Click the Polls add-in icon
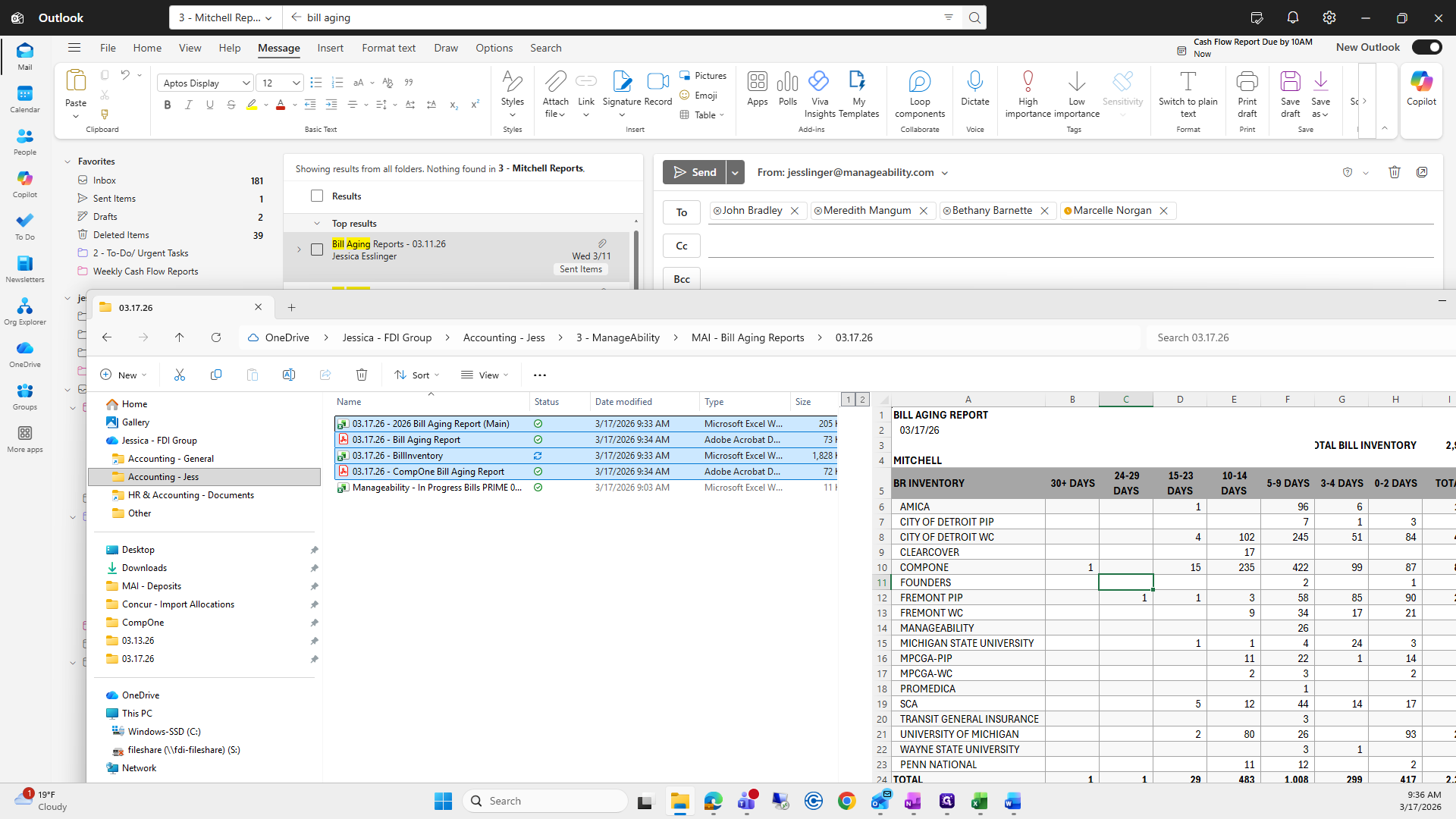1456x819 pixels. (788, 82)
